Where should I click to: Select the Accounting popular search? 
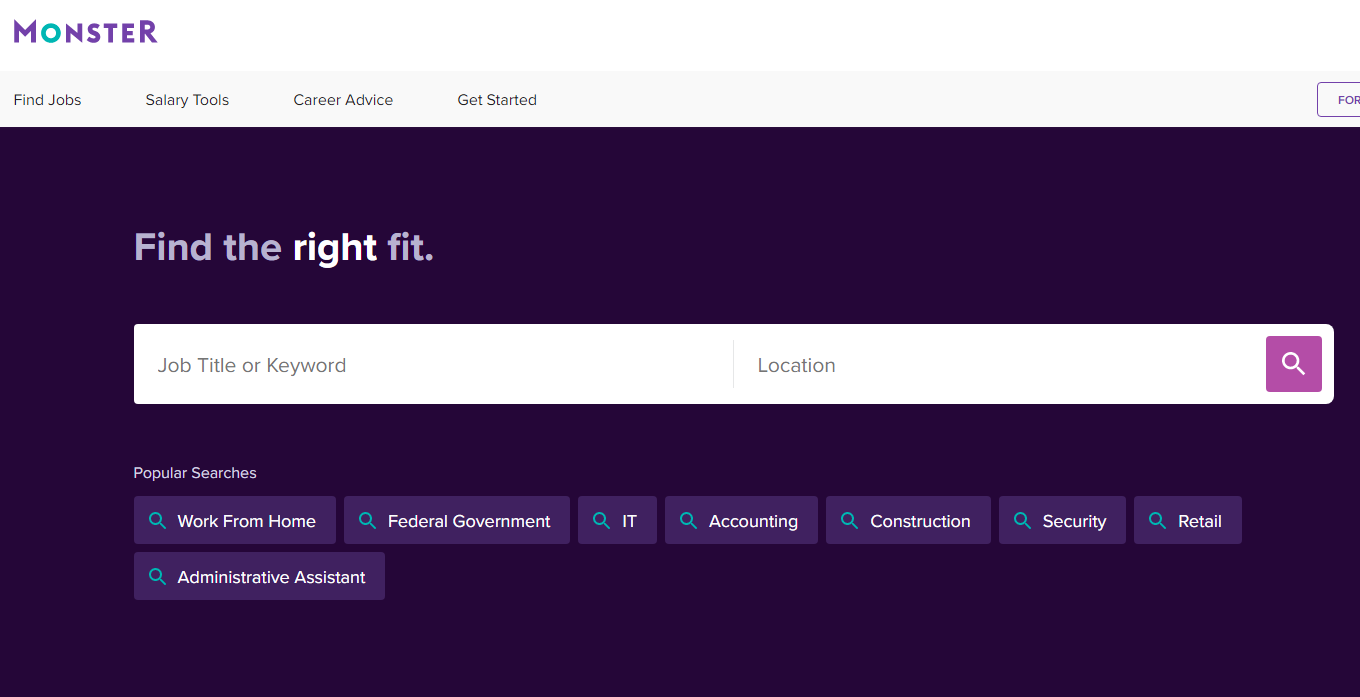(x=741, y=520)
